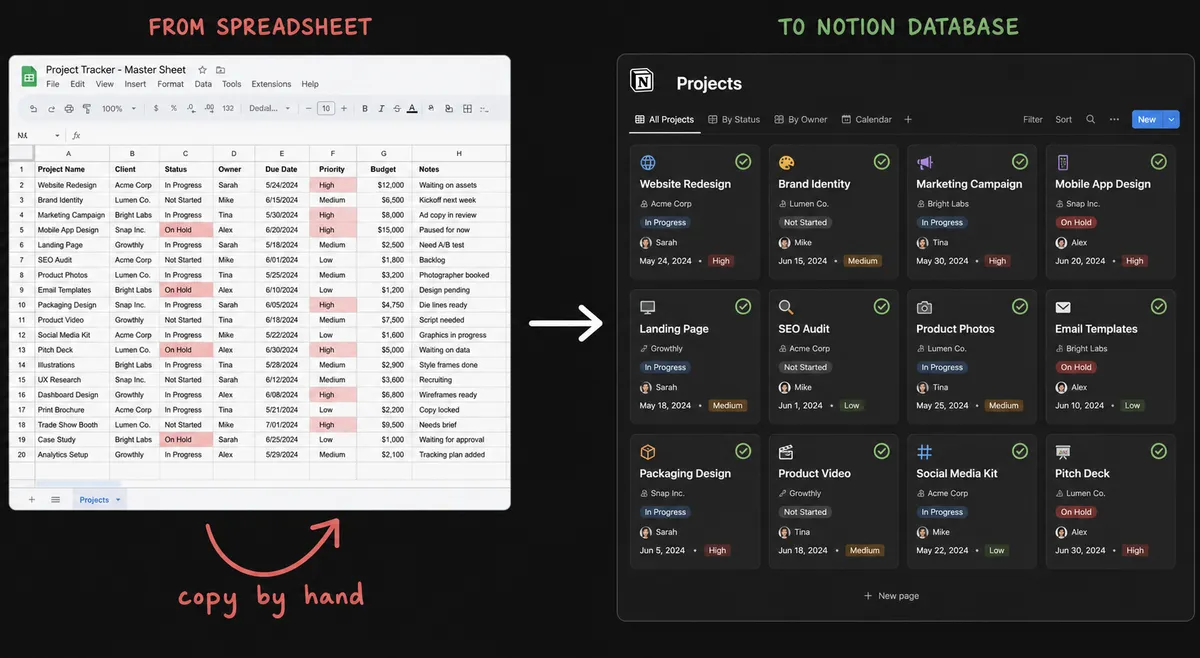
Task: Star the Project Tracker spreadsheet
Action: click(202, 70)
